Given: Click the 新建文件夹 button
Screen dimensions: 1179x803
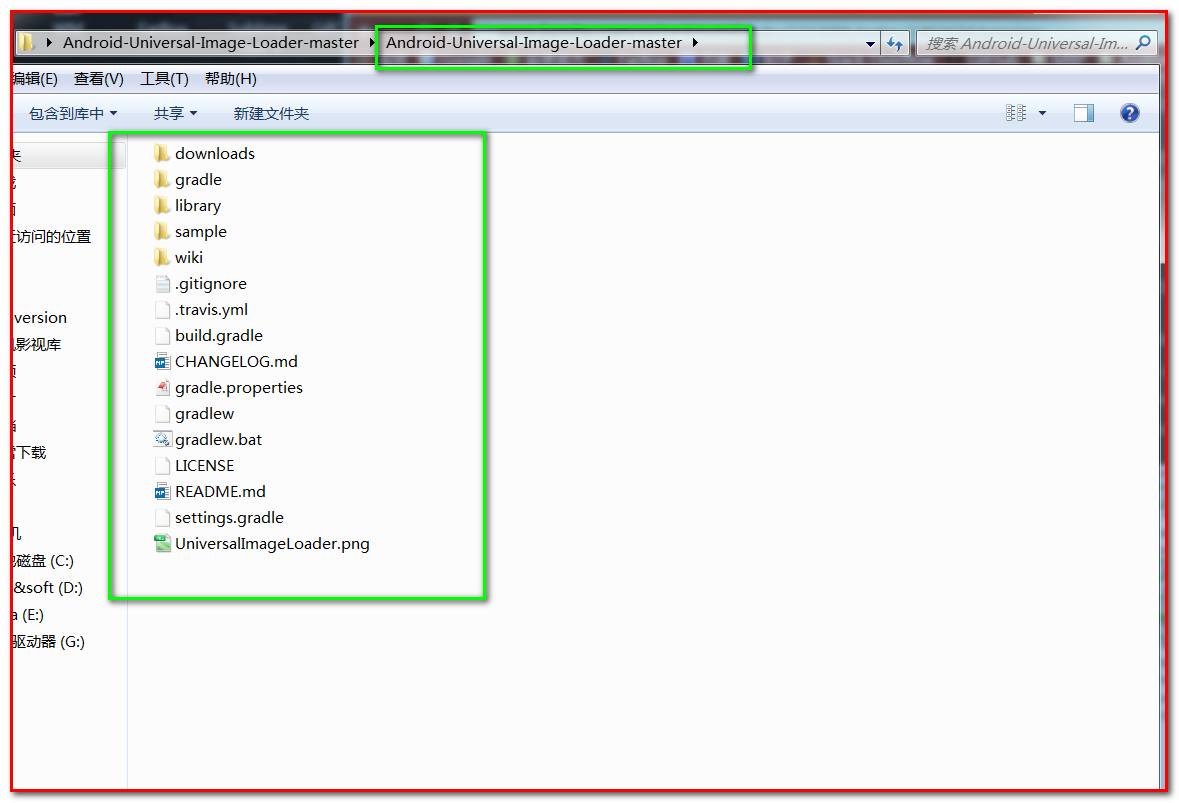Looking at the screenshot, I should pyautogui.click(x=271, y=114).
